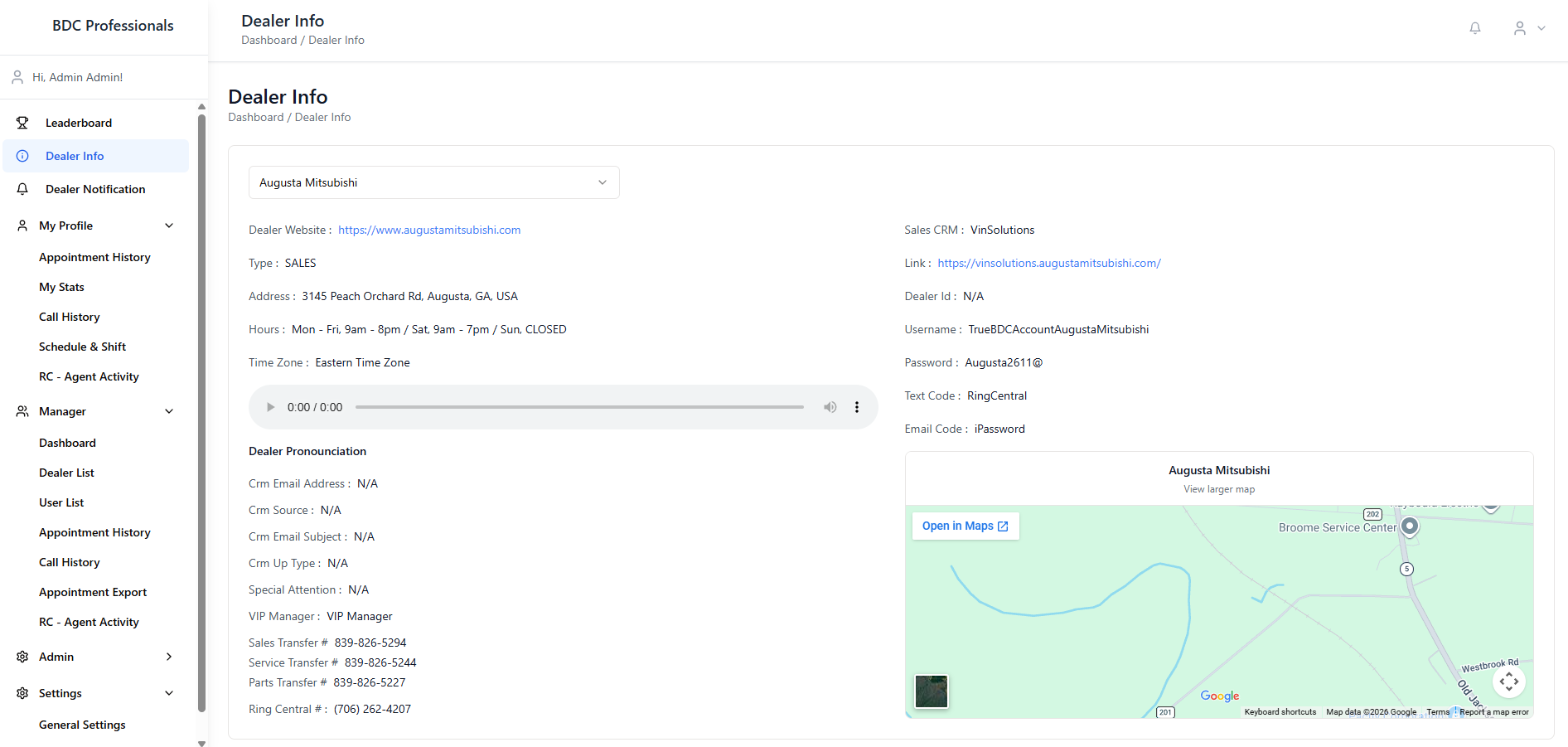This screenshot has height=747, width=1568.
Task: Click the Eastern Time Zone value
Action: click(x=362, y=362)
